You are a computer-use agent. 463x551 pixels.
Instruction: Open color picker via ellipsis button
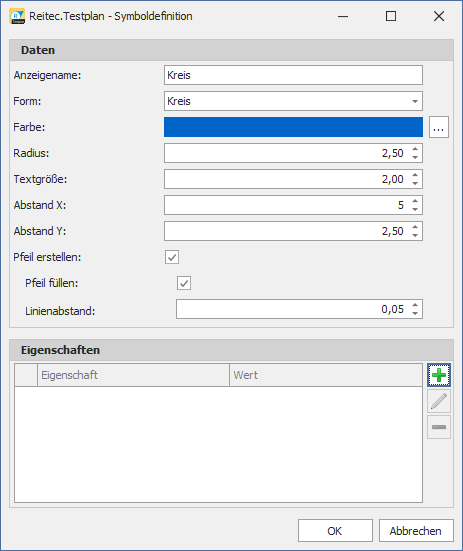[439, 127]
